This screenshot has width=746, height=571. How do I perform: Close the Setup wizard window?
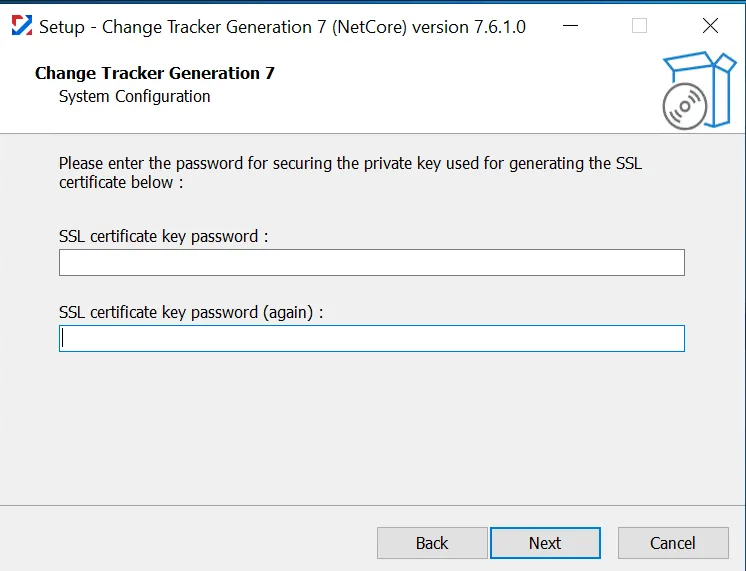pyautogui.click(x=710, y=26)
